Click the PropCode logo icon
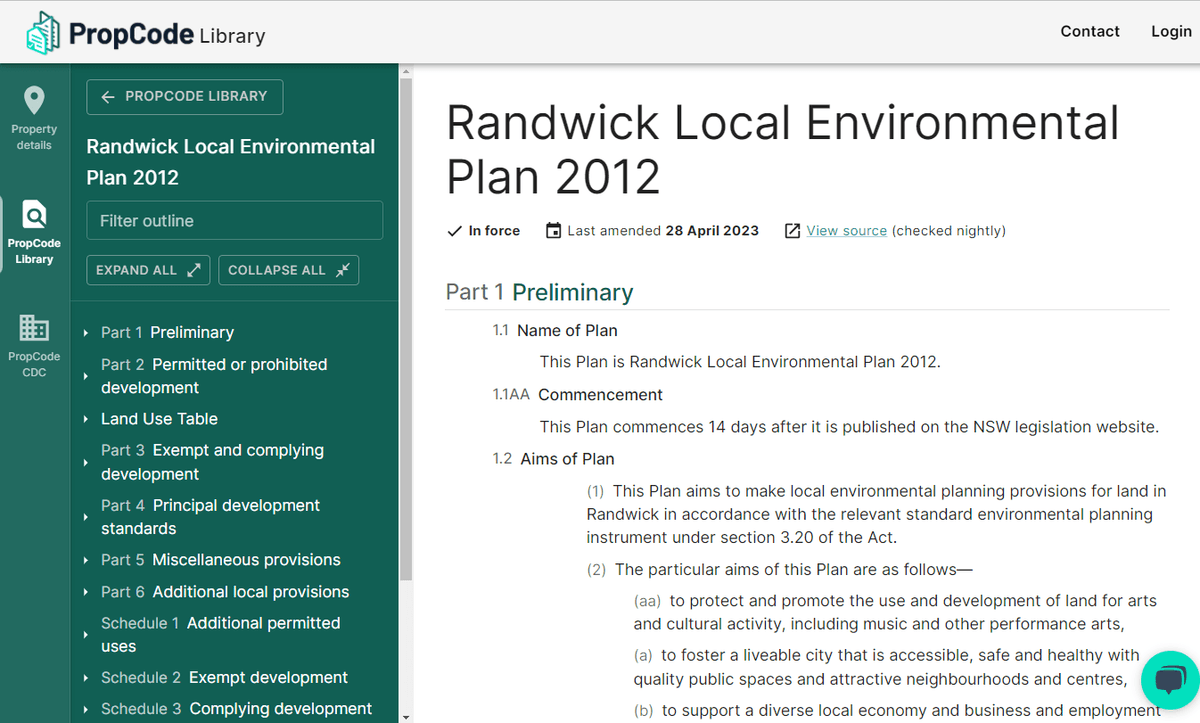The width and height of the screenshot is (1200, 723). pyautogui.click(x=44, y=33)
